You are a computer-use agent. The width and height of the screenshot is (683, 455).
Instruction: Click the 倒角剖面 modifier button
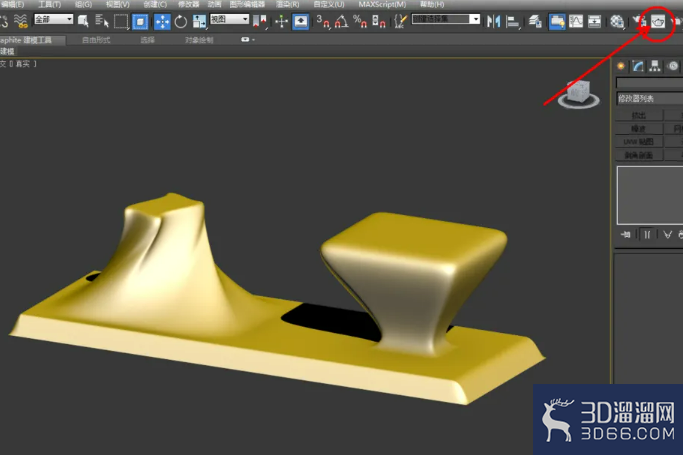coord(639,155)
